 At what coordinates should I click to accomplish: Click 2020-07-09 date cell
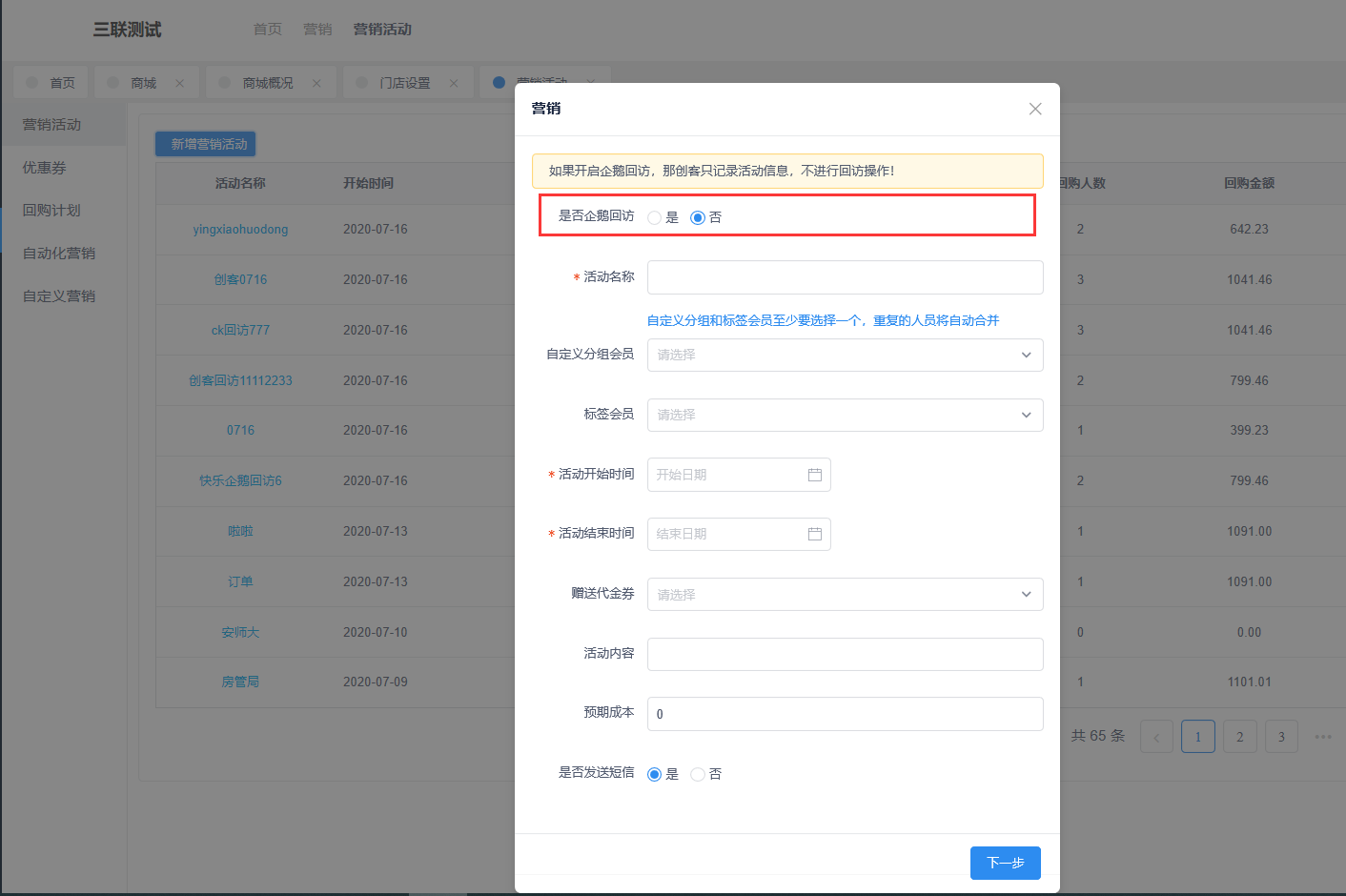376,682
